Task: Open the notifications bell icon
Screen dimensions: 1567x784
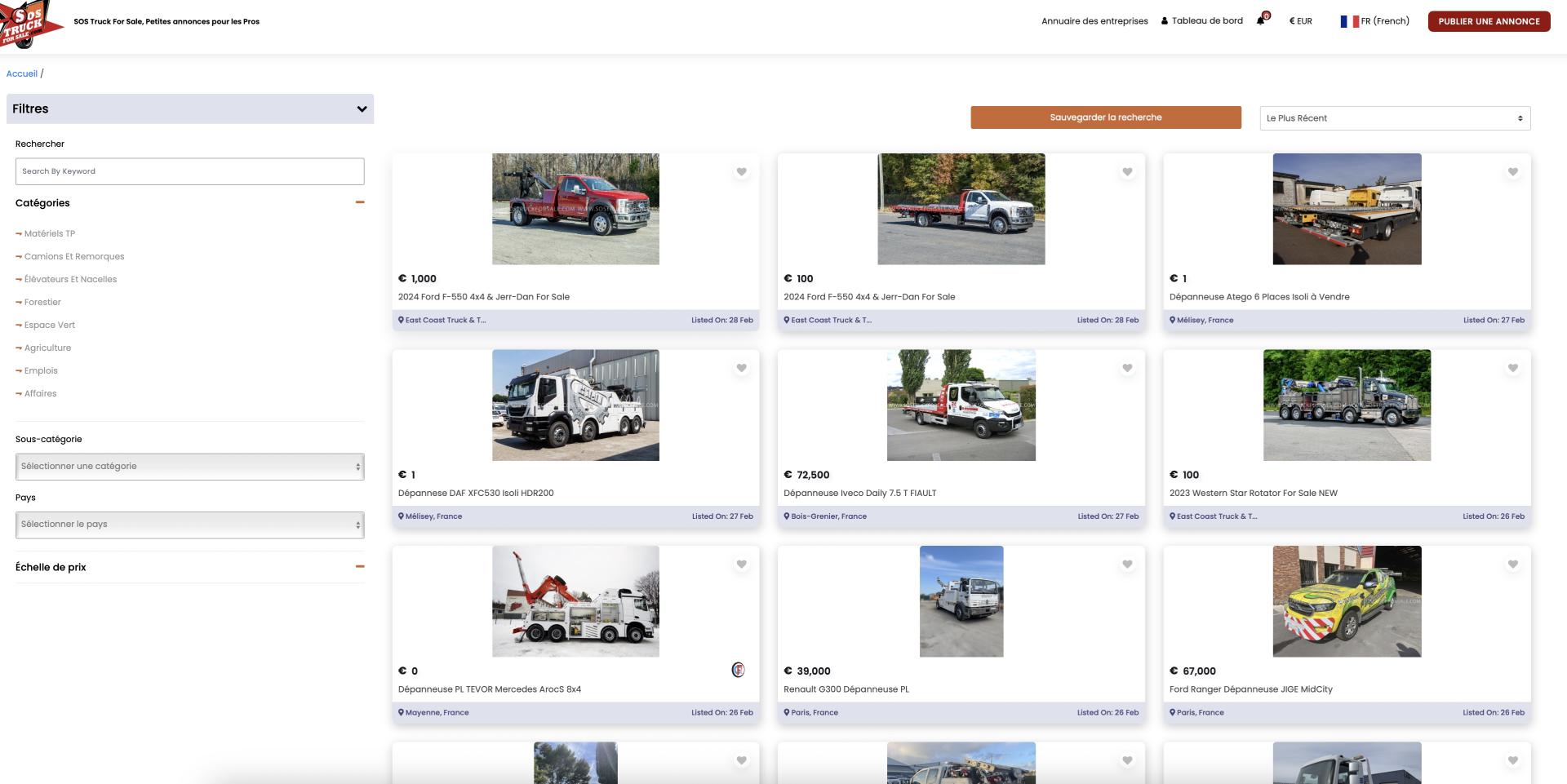Action: click(x=1261, y=20)
